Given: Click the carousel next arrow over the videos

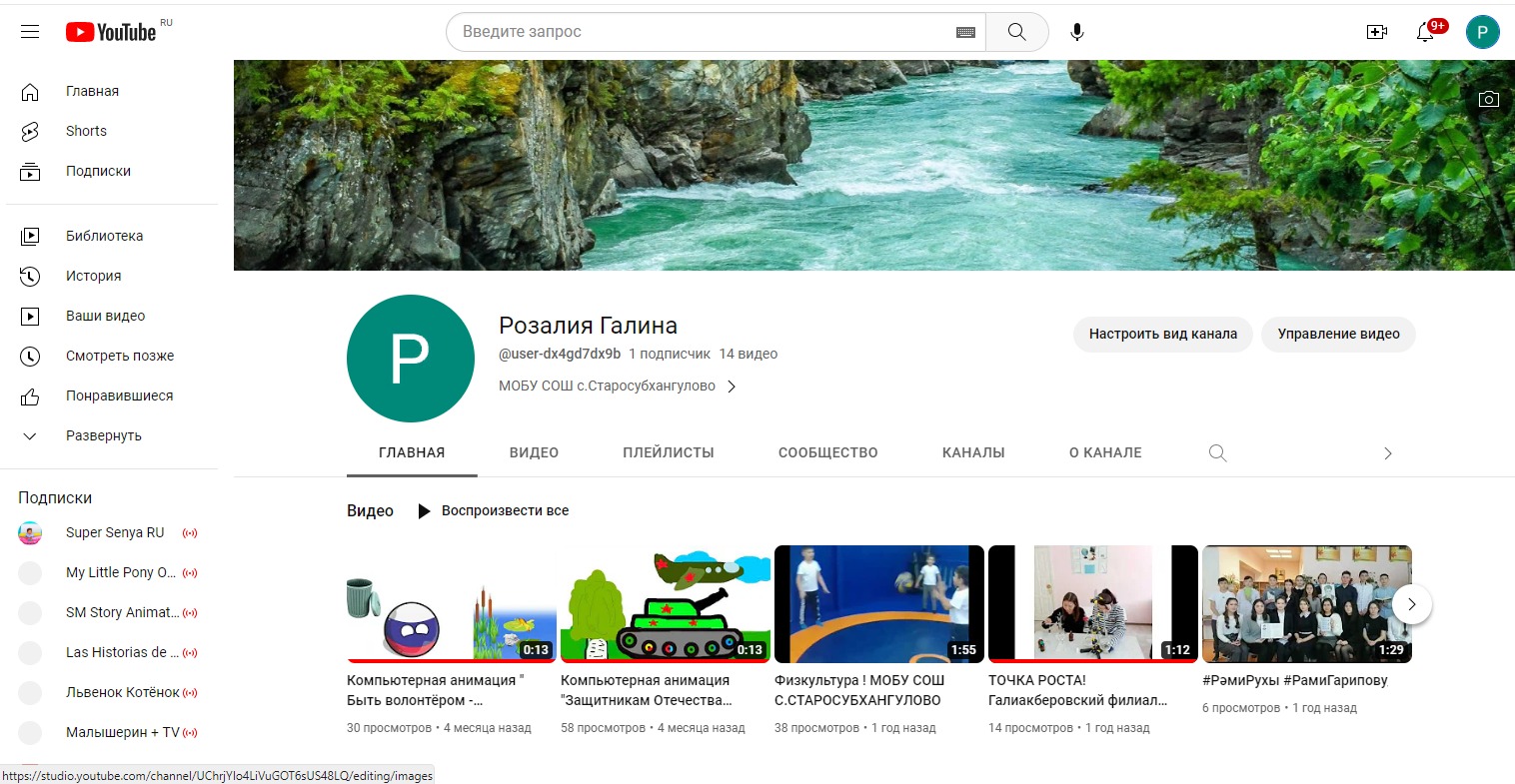Looking at the screenshot, I should [x=1411, y=604].
